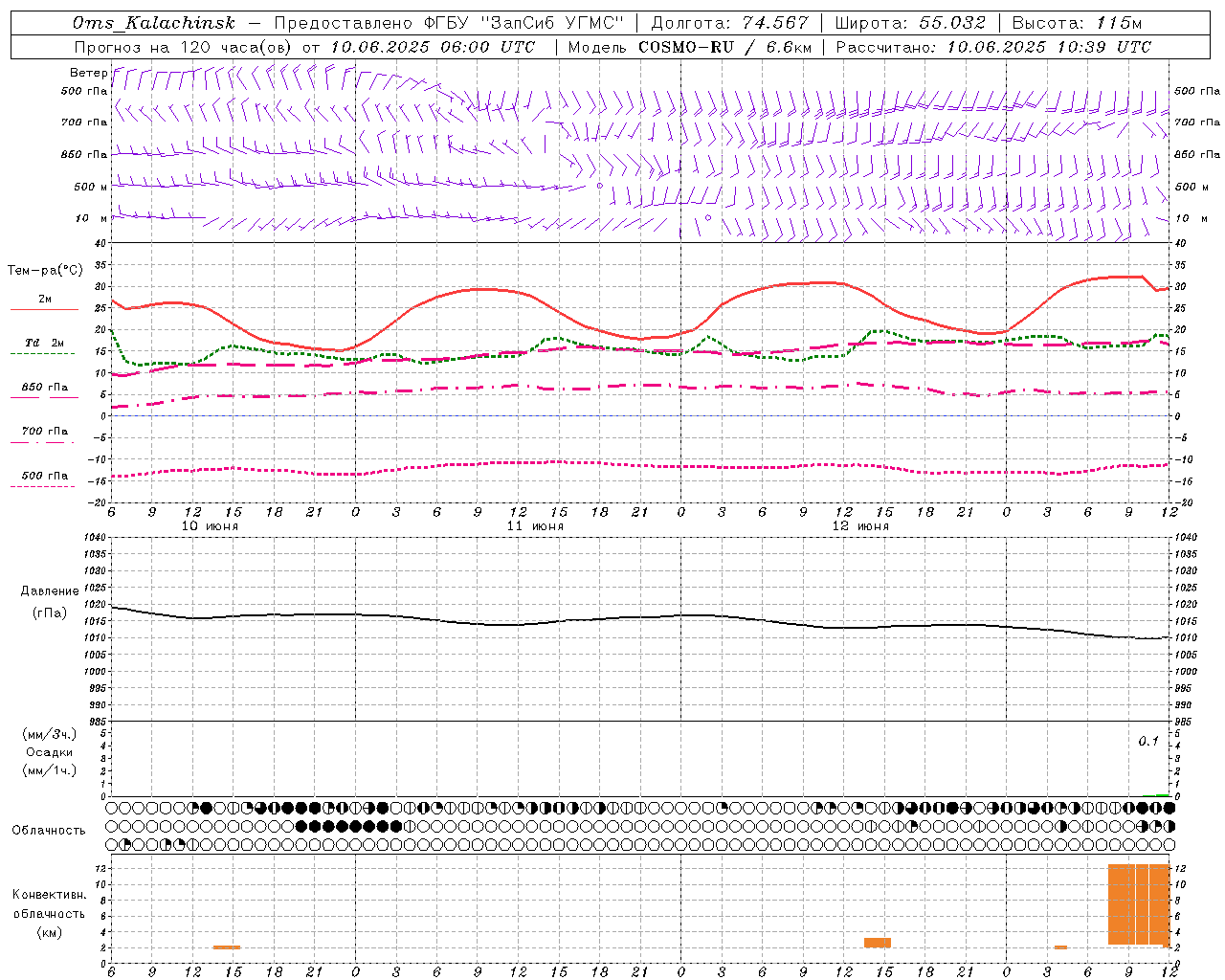Viewport: 1225px width, 980px height.
Task: Click the "700 гПа" temperature legend entry
Action: click(x=45, y=431)
